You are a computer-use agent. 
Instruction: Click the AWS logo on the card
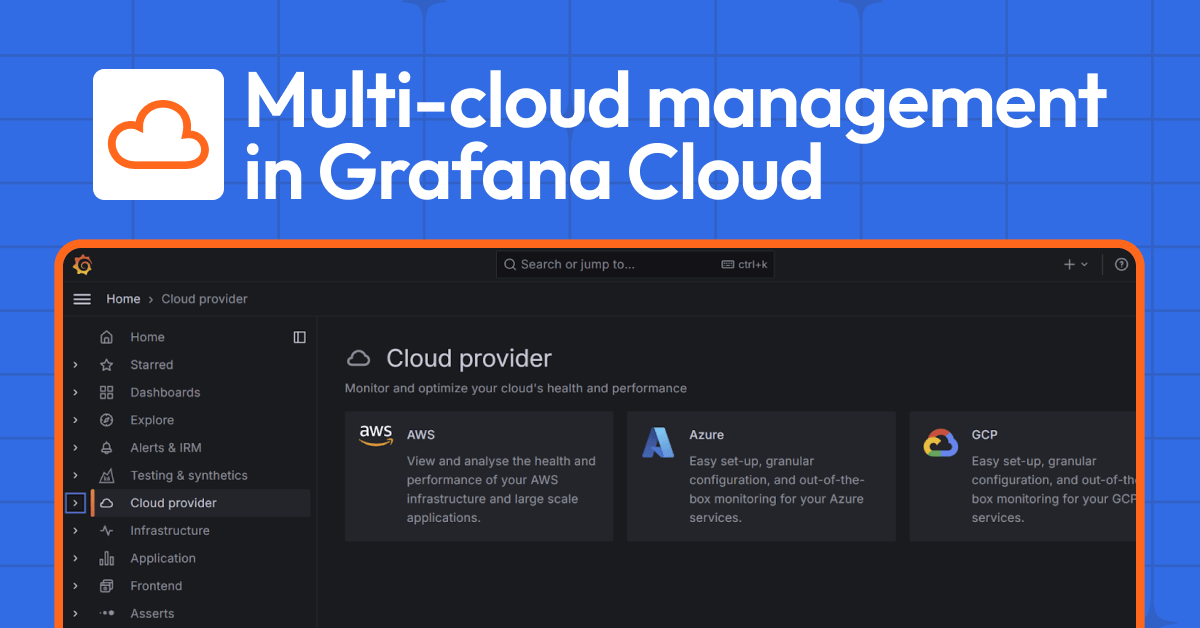(375, 434)
